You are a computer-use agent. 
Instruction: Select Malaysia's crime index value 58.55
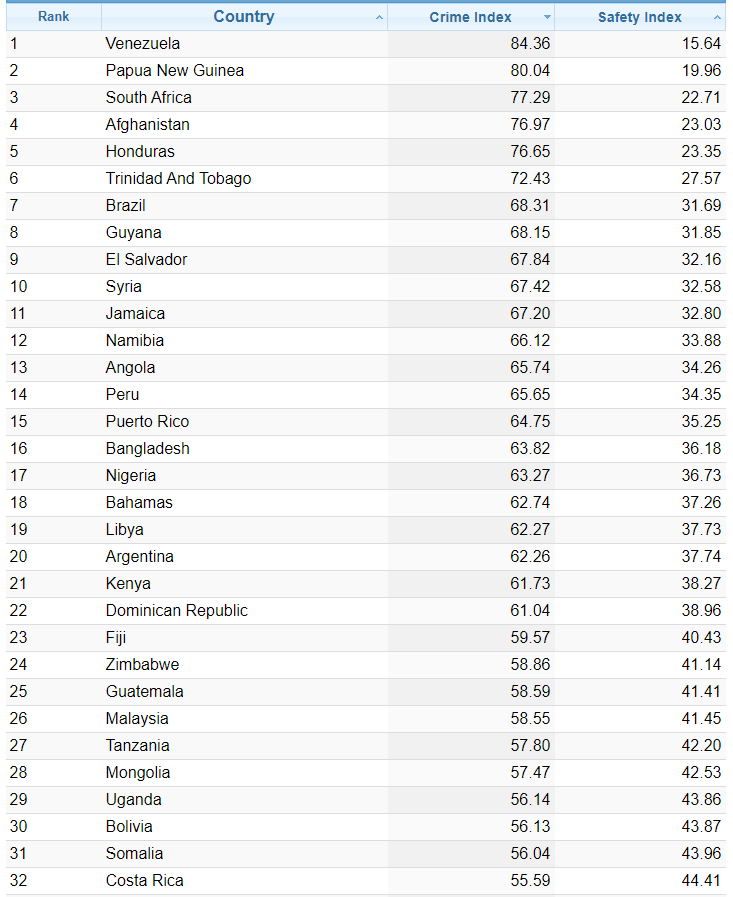(x=530, y=719)
